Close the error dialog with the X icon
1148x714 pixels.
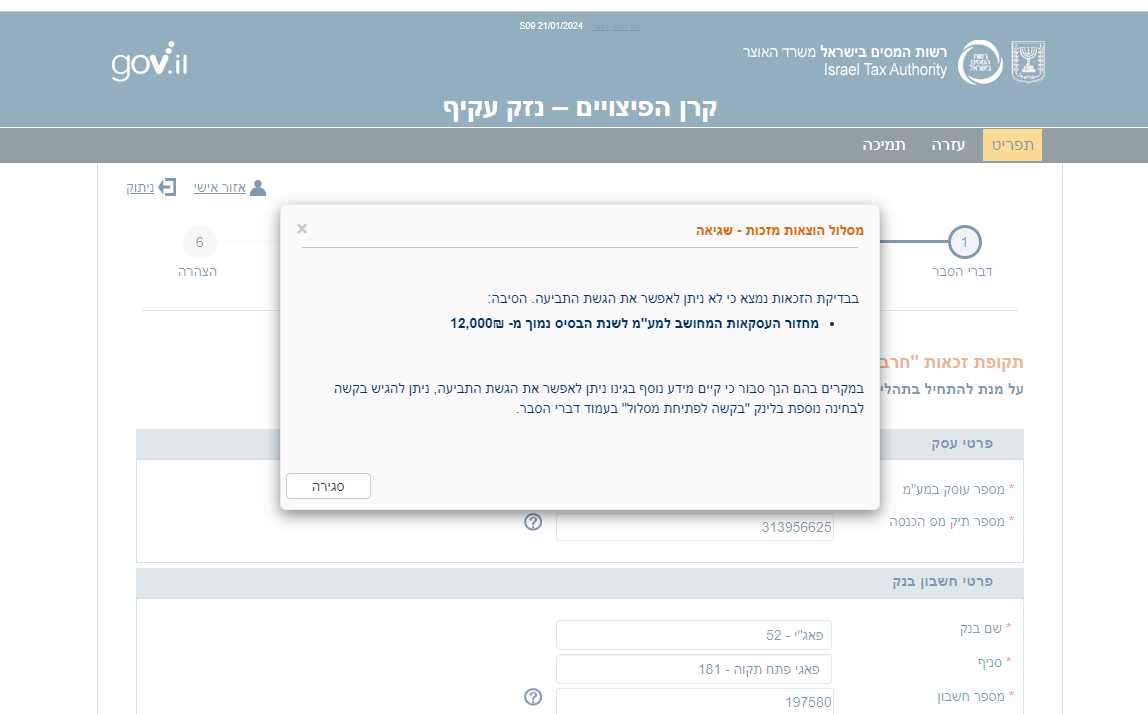pyautogui.click(x=302, y=228)
